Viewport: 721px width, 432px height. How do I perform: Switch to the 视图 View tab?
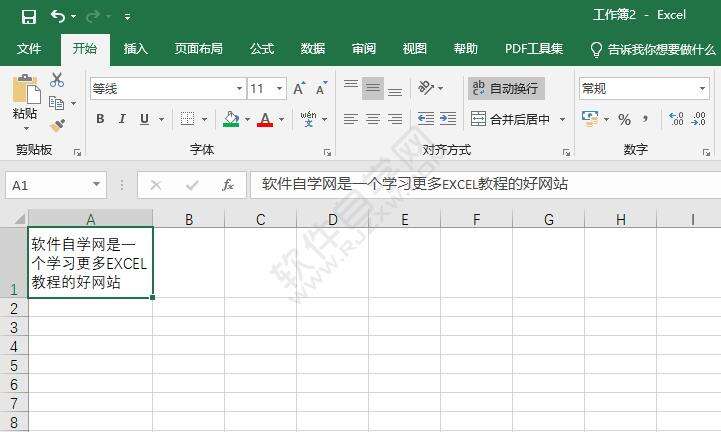point(415,49)
